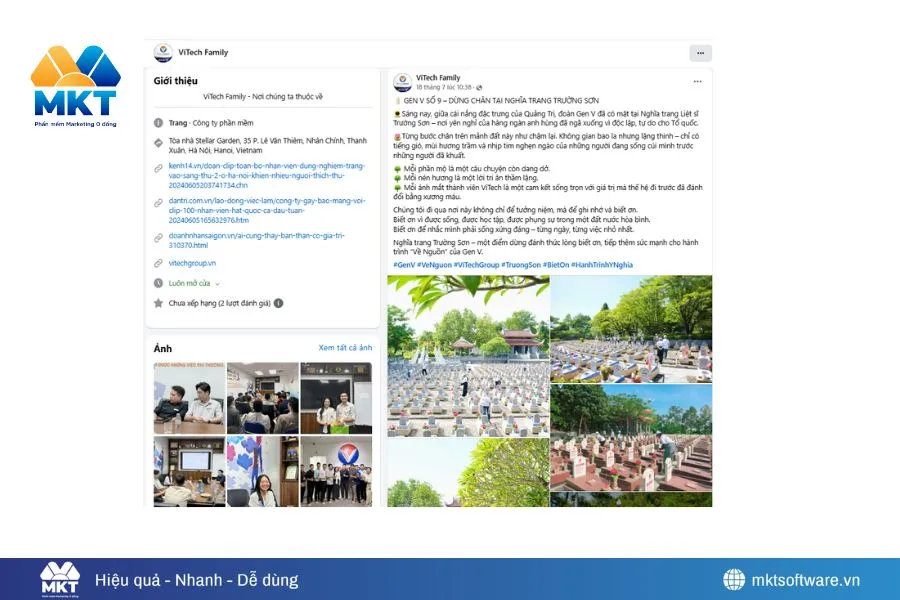
Task: Click the location pin icon in Giới thiệu panel
Action: coord(158,143)
